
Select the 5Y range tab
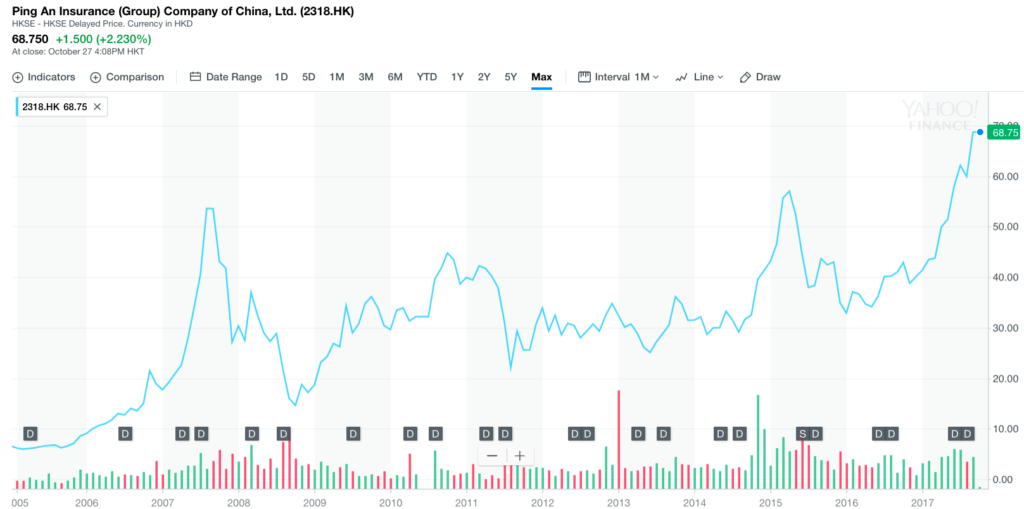pos(511,77)
